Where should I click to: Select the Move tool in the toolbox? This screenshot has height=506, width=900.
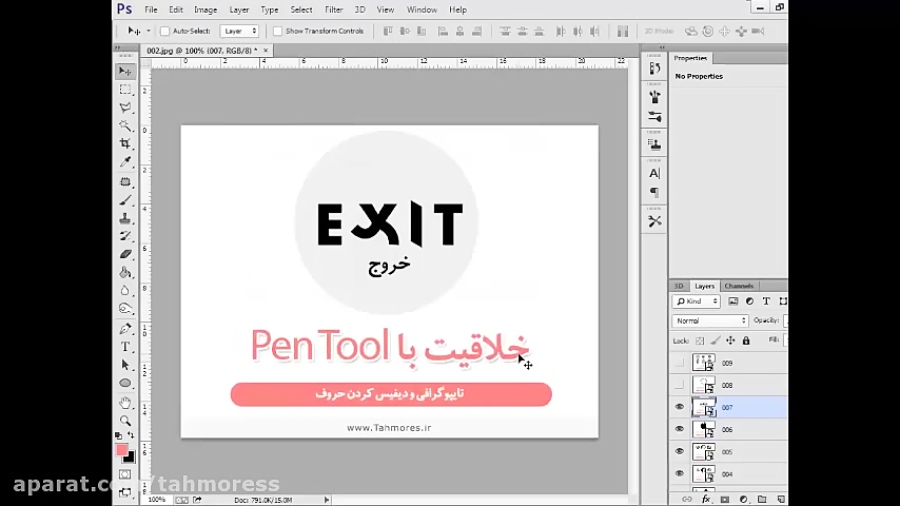click(125, 71)
